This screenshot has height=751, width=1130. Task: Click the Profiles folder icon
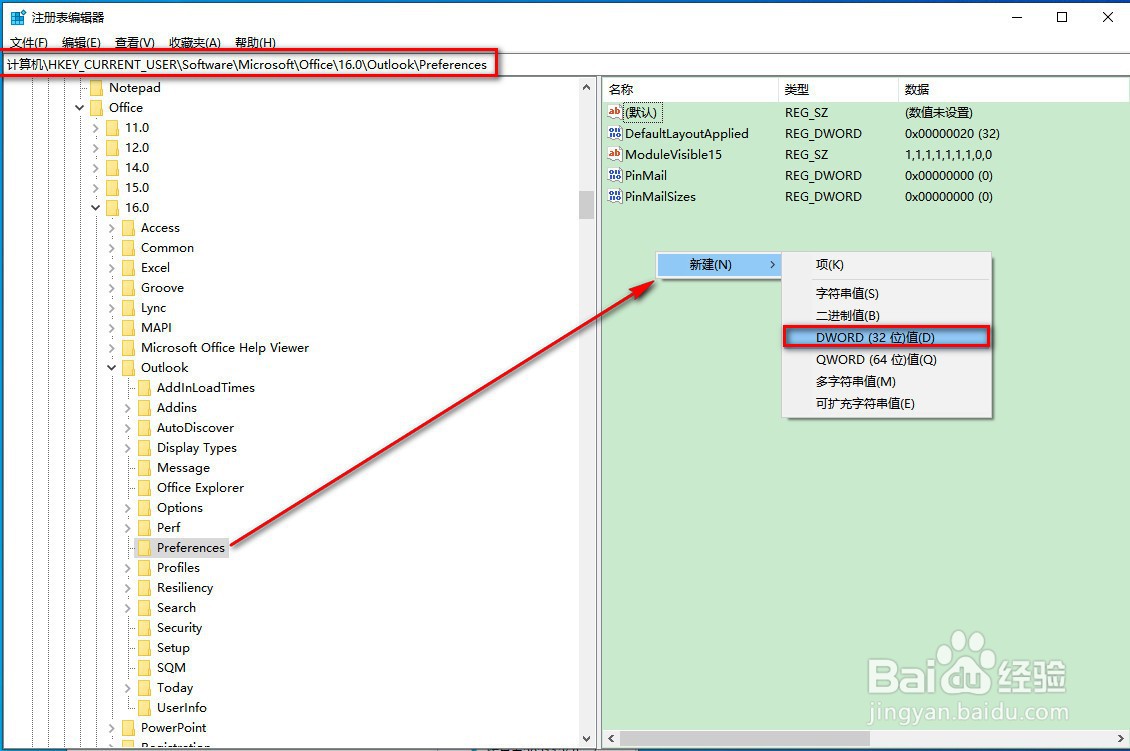tap(144, 569)
